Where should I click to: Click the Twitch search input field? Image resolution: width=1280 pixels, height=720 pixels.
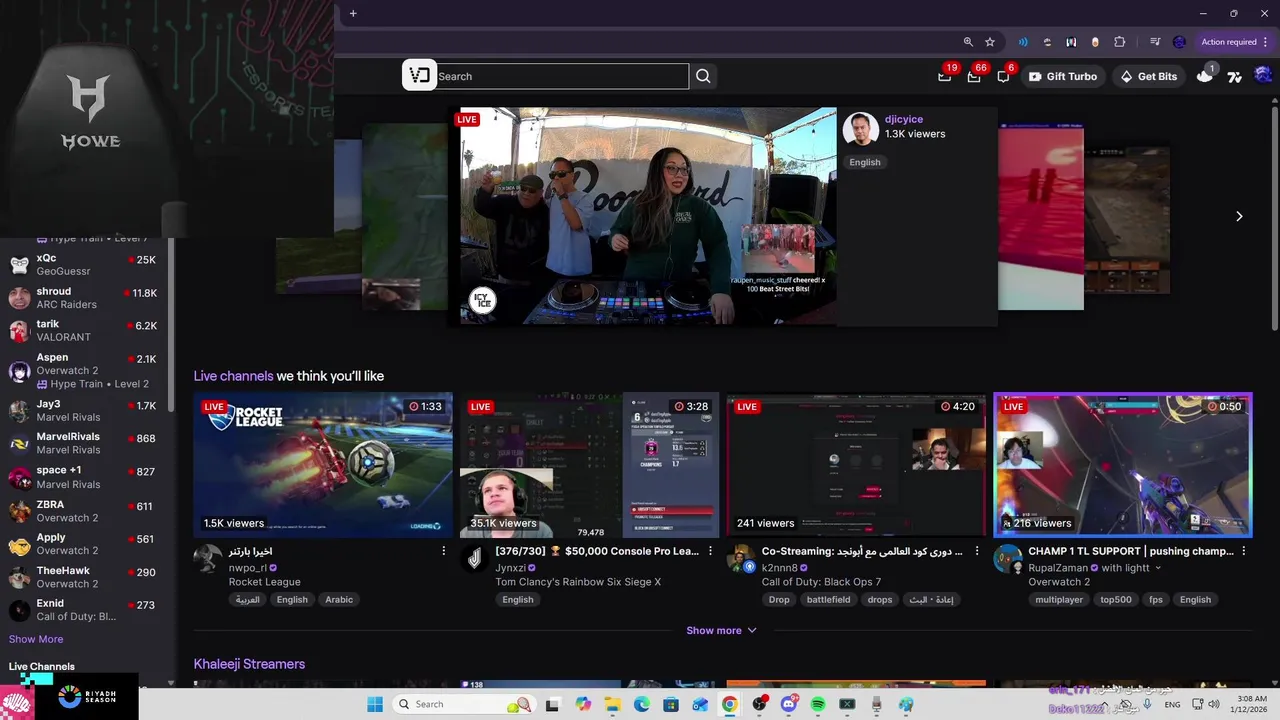click(562, 76)
